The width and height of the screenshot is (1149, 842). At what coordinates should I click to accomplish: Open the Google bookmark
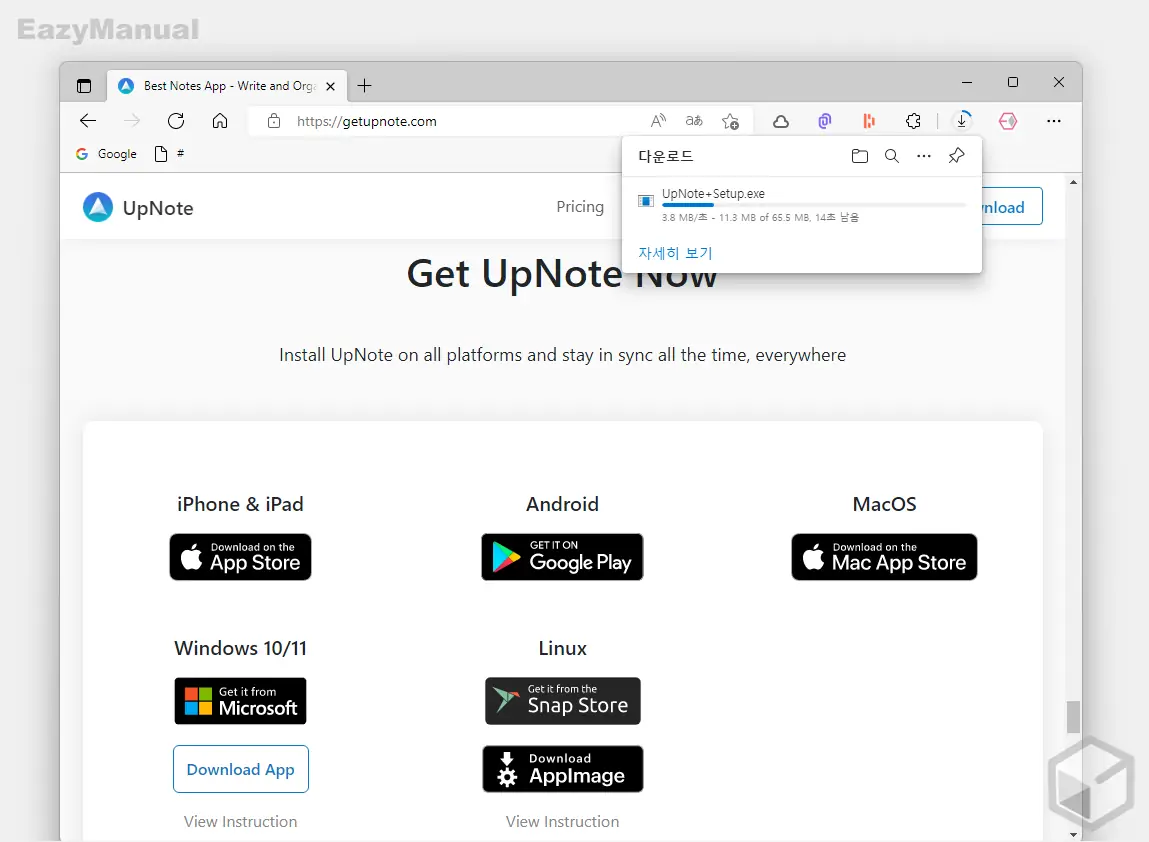tap(106, 154)
